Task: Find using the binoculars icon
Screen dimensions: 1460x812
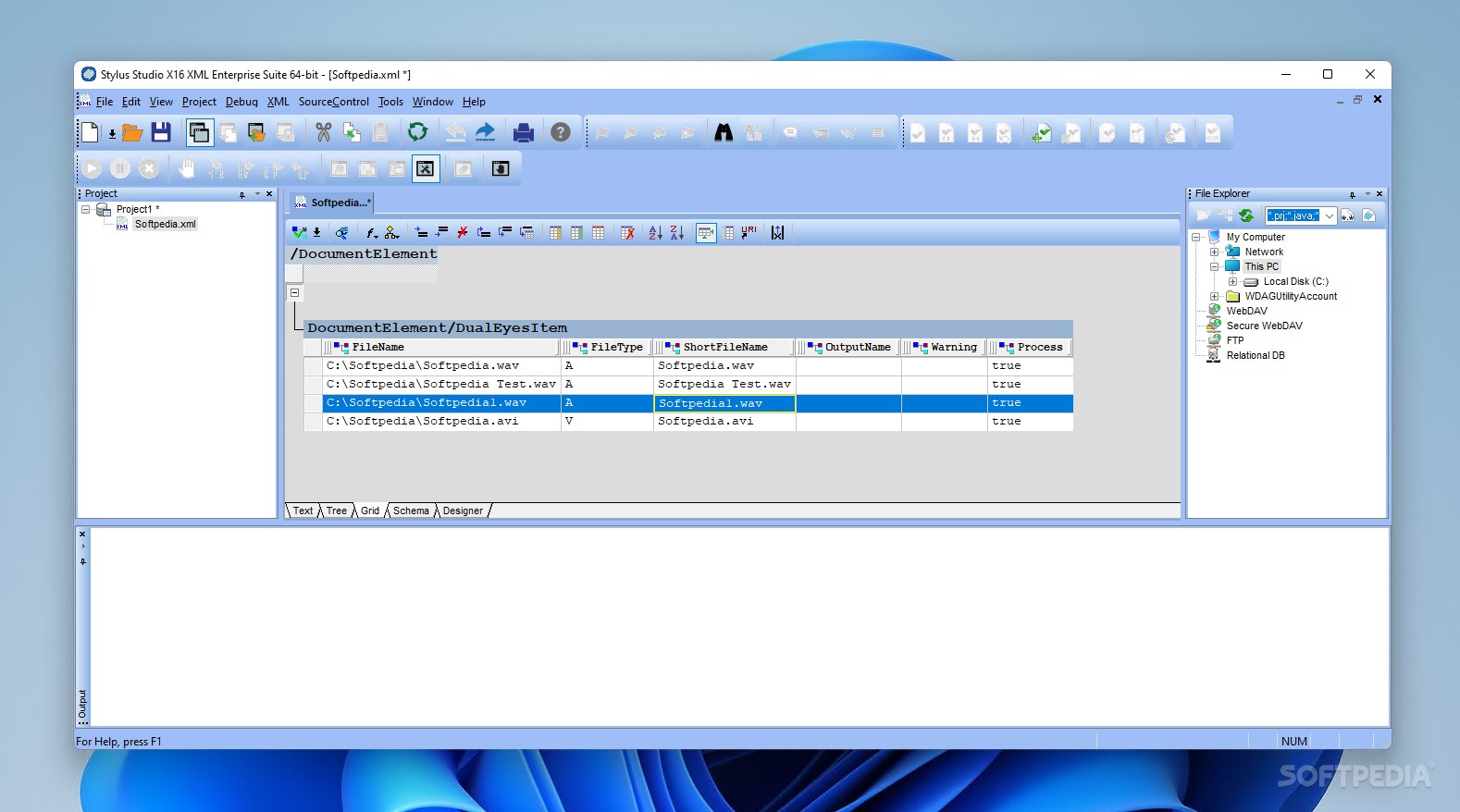Action: pos(724,132)
